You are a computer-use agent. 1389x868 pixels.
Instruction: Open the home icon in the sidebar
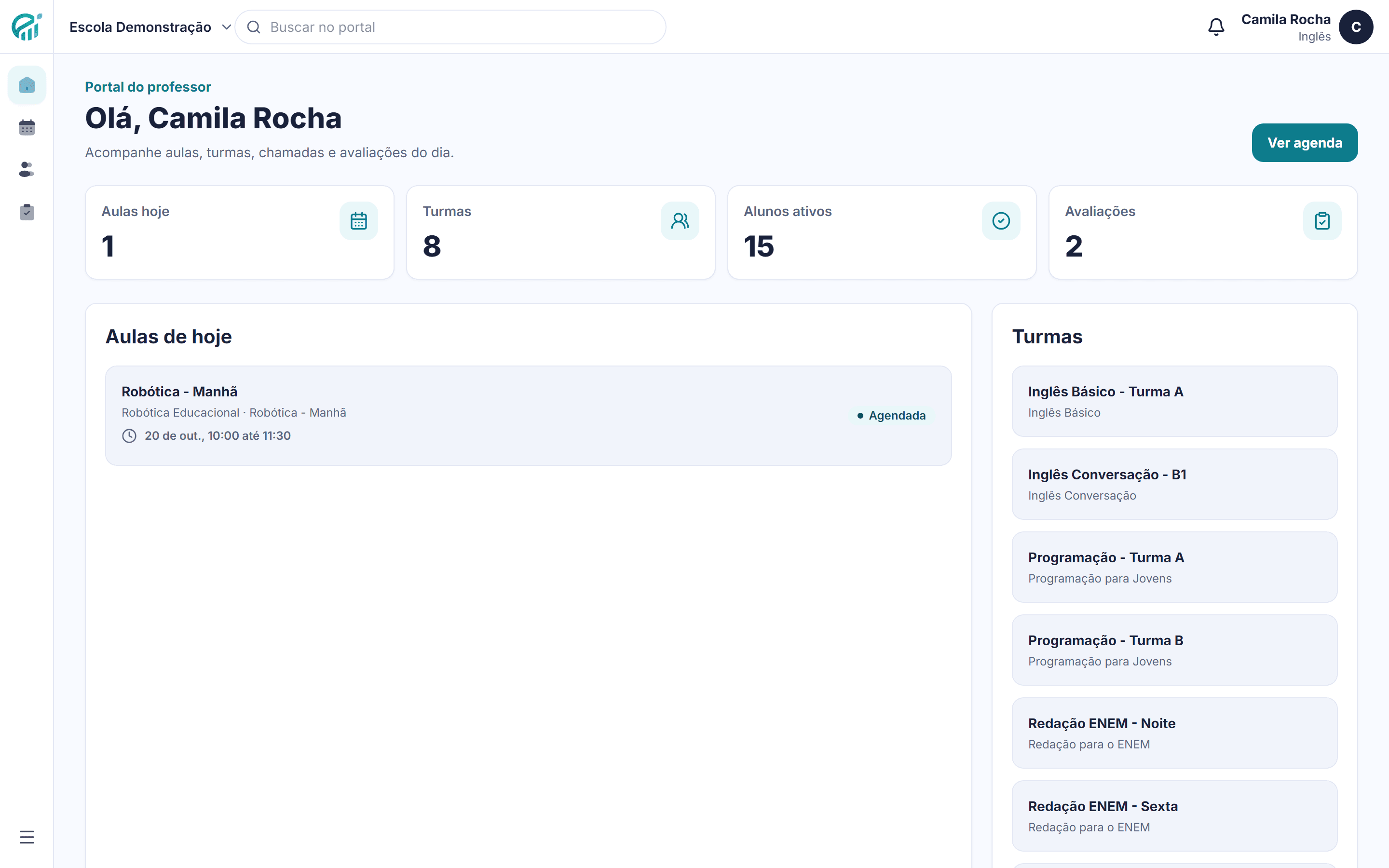click(x=27, y=85)
